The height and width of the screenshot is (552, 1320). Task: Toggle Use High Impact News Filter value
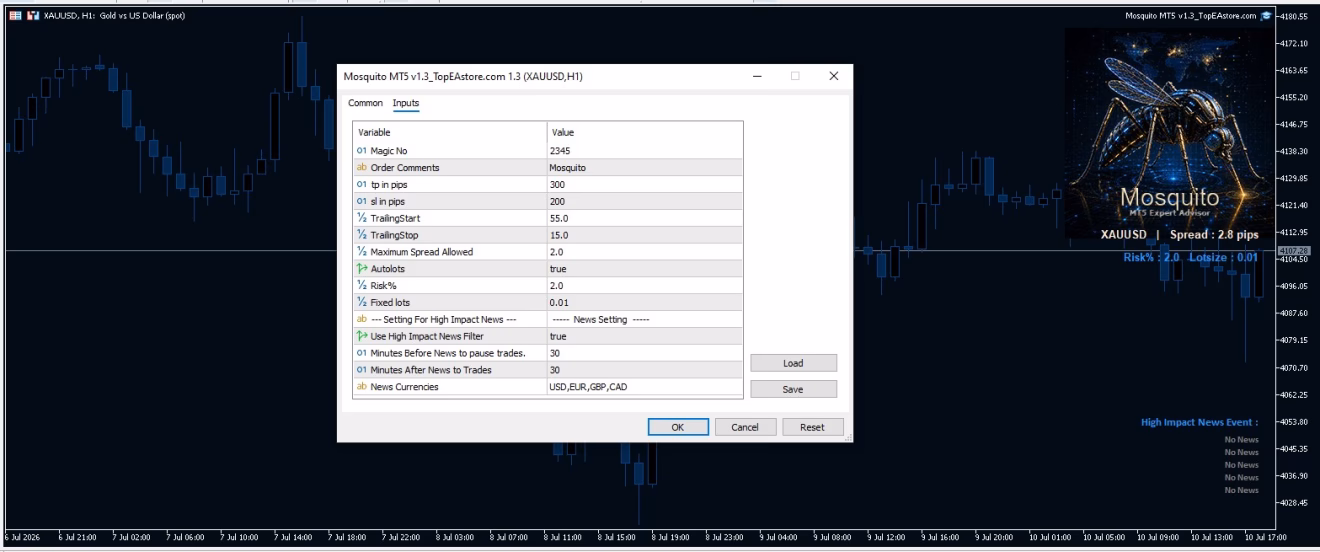(x=645, y=336)
